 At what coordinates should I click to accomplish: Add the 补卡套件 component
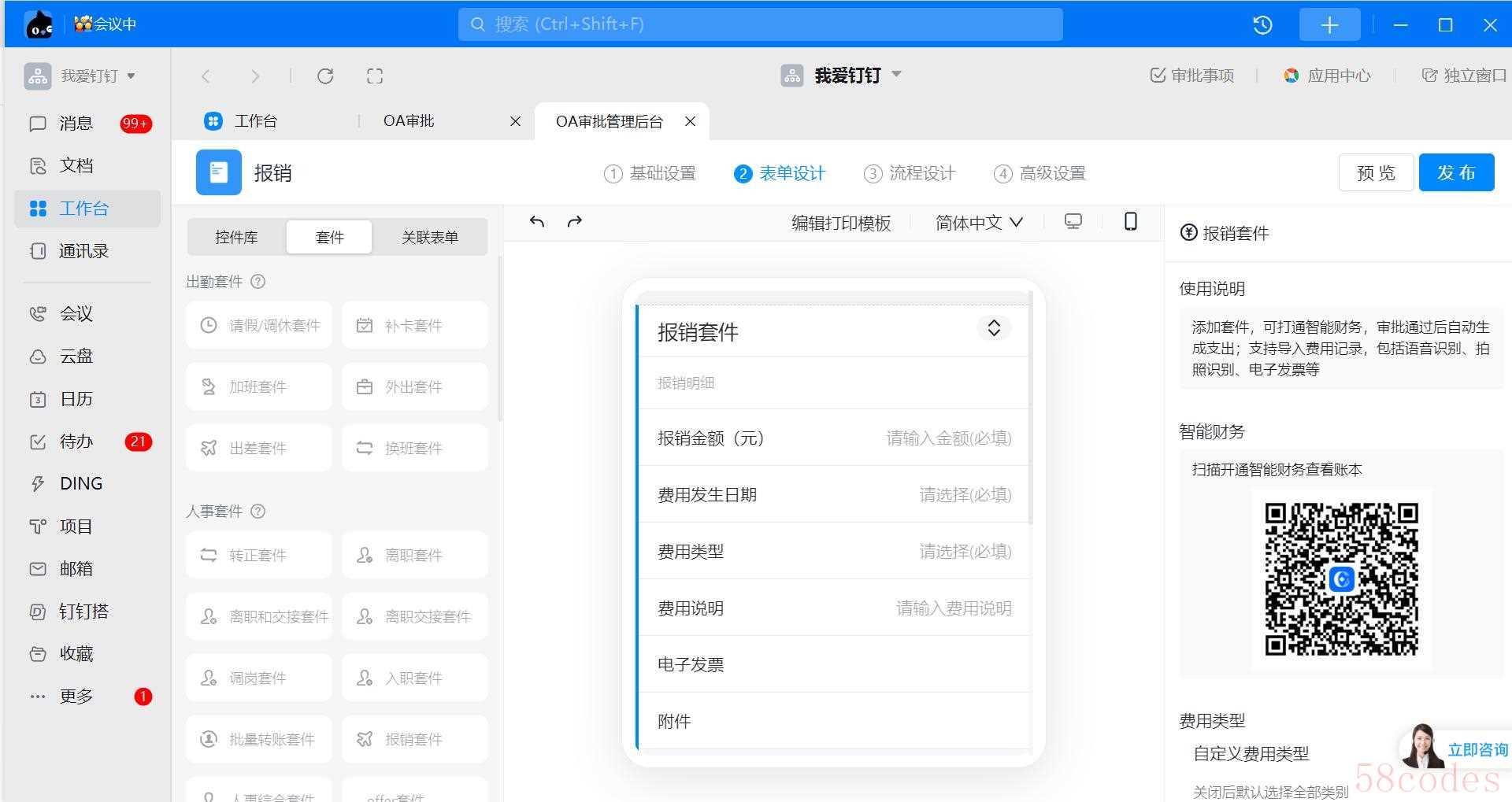[415, 325]
